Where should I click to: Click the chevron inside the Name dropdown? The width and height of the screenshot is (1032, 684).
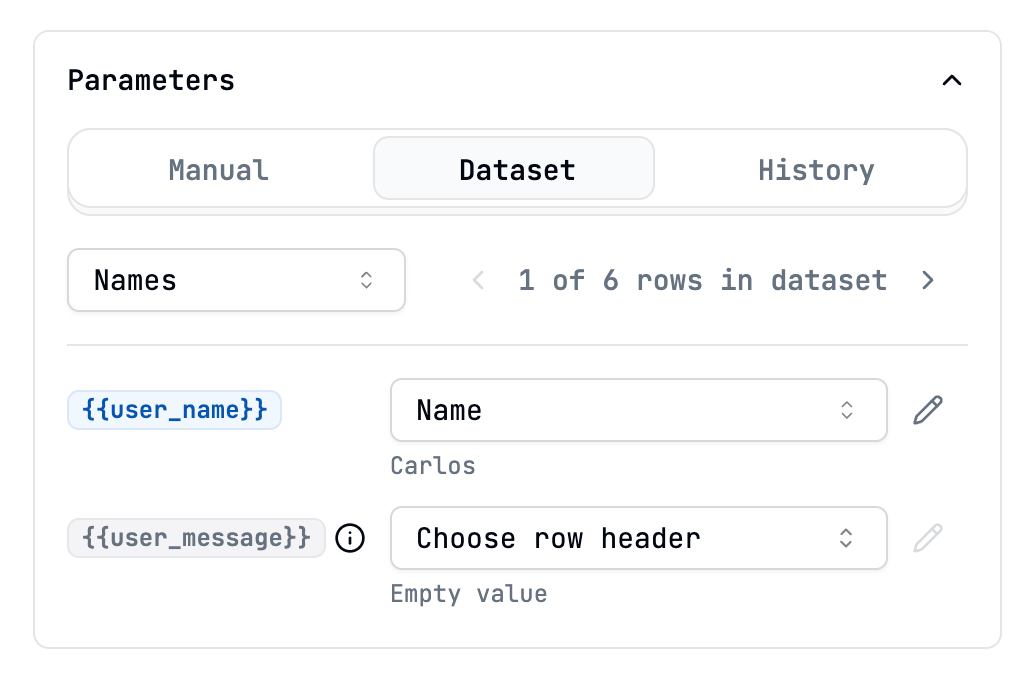click(846, 410)
